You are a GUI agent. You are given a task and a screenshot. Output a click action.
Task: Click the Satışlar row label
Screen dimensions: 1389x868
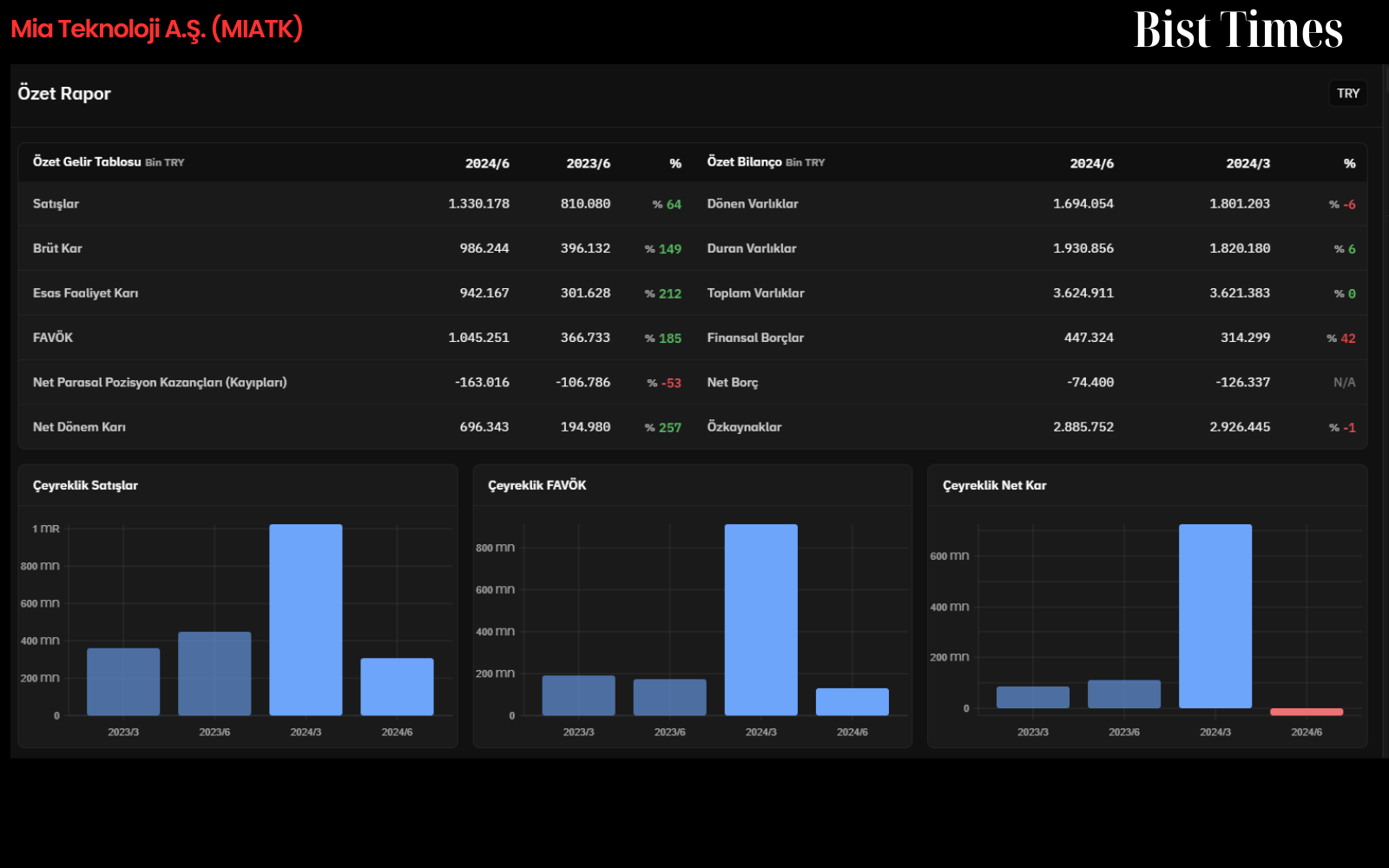point(56,204)
